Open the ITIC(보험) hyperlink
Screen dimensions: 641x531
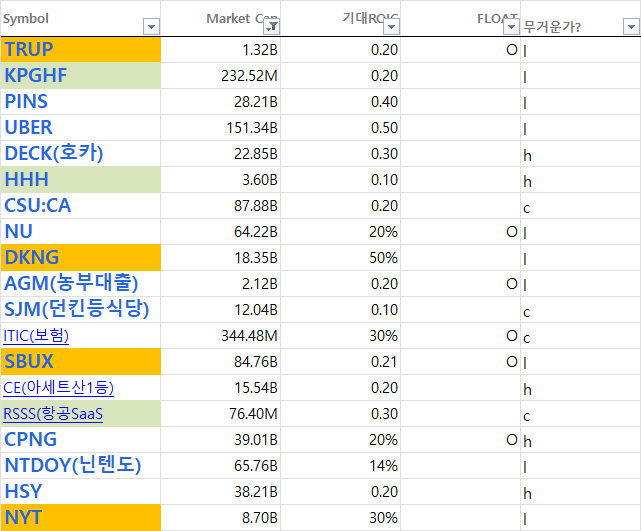click(36, 336)
